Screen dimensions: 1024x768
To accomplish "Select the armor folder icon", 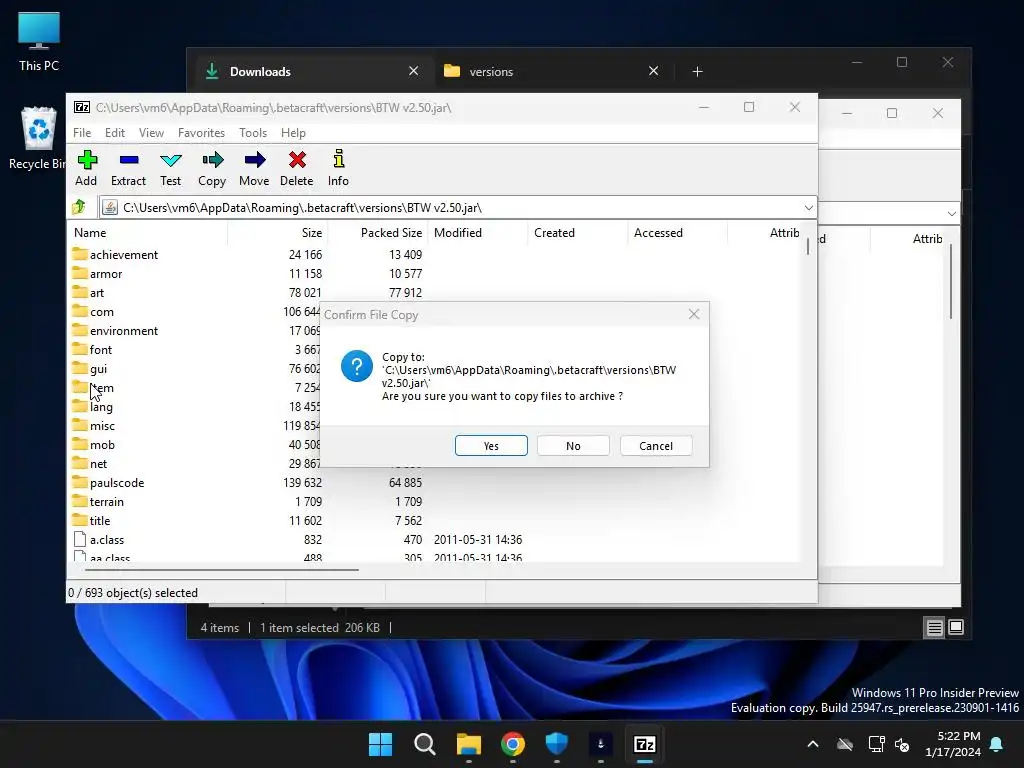I will point(80,273).
